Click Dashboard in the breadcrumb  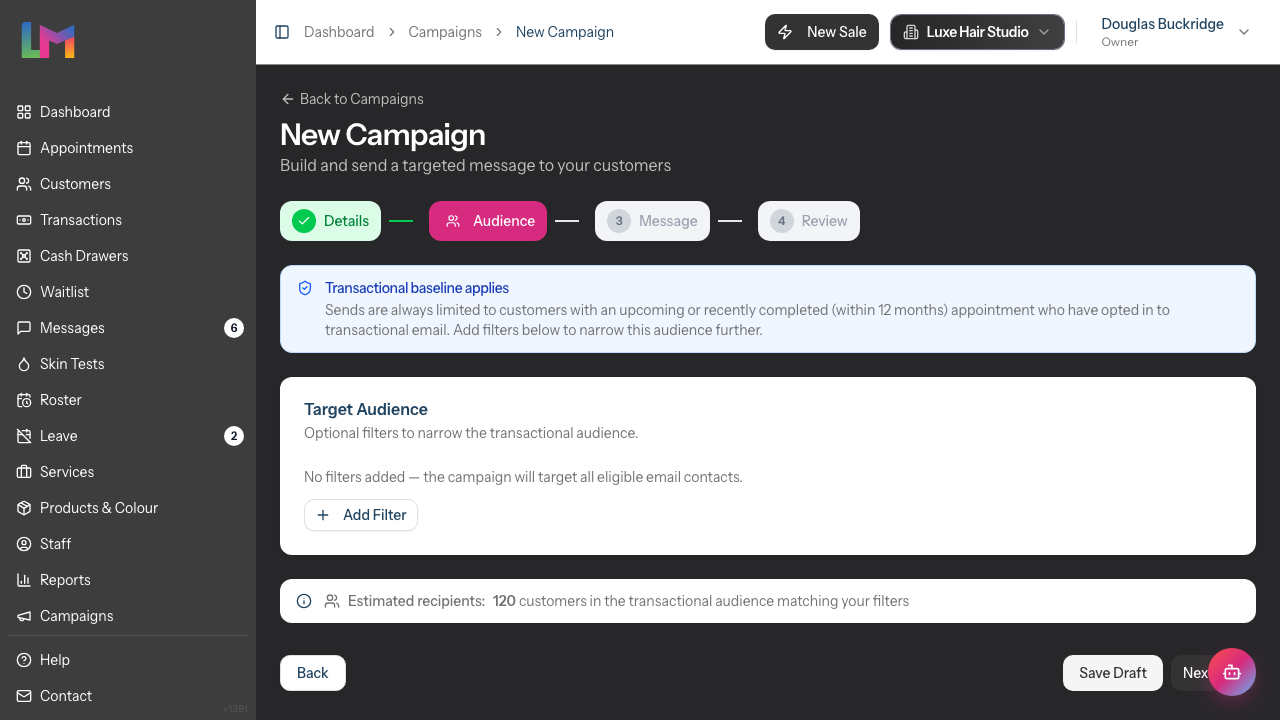click(x=339, y=32)
